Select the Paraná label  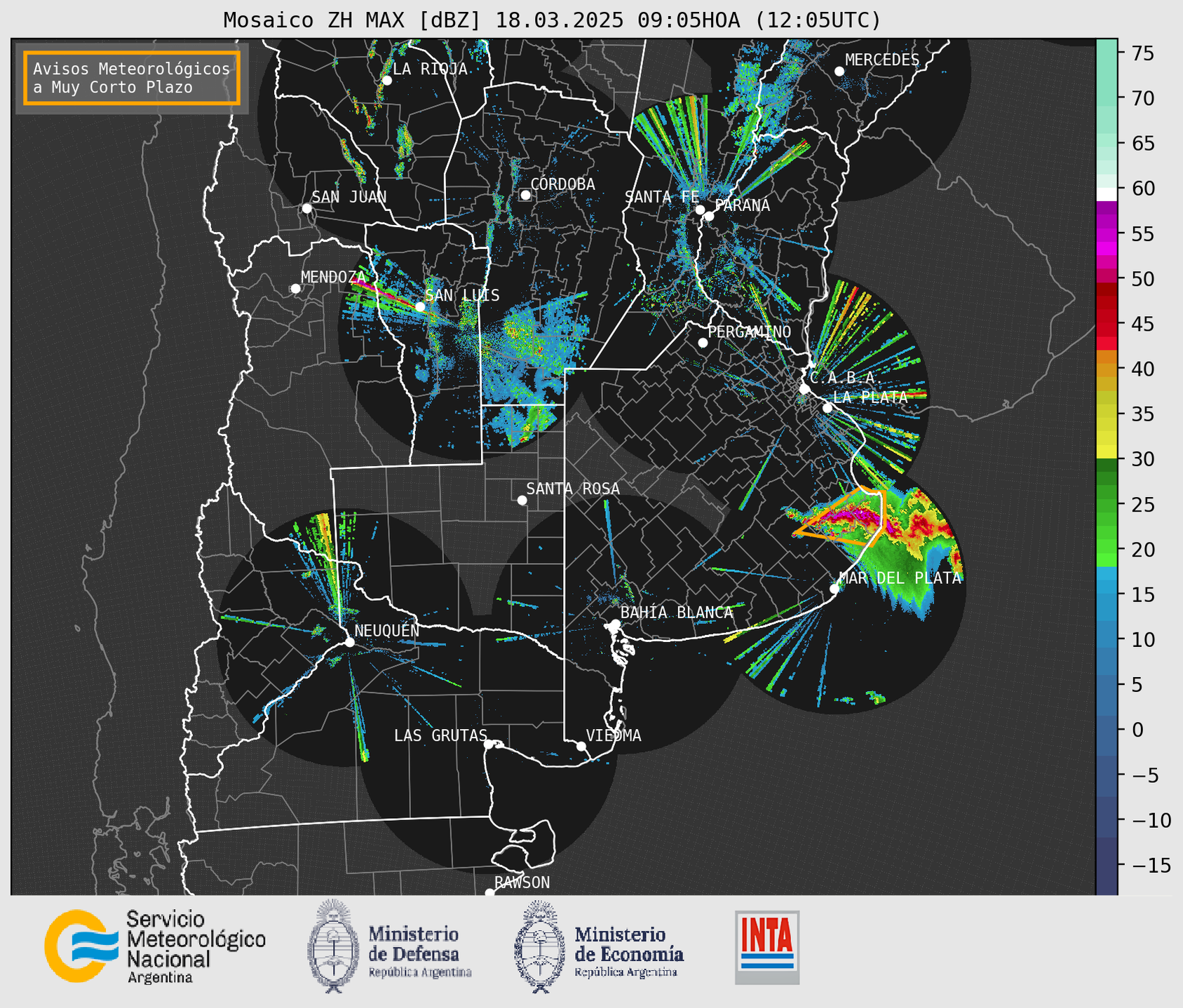click(x=742, y=205)
